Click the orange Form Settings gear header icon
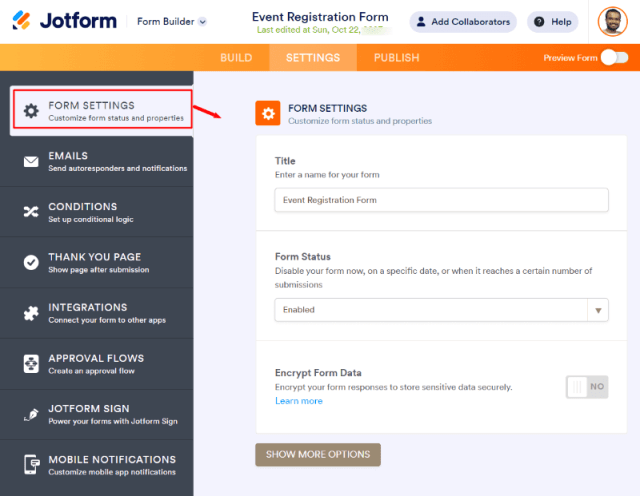Viewport: 640px width, 496px height. coord(268,113)
